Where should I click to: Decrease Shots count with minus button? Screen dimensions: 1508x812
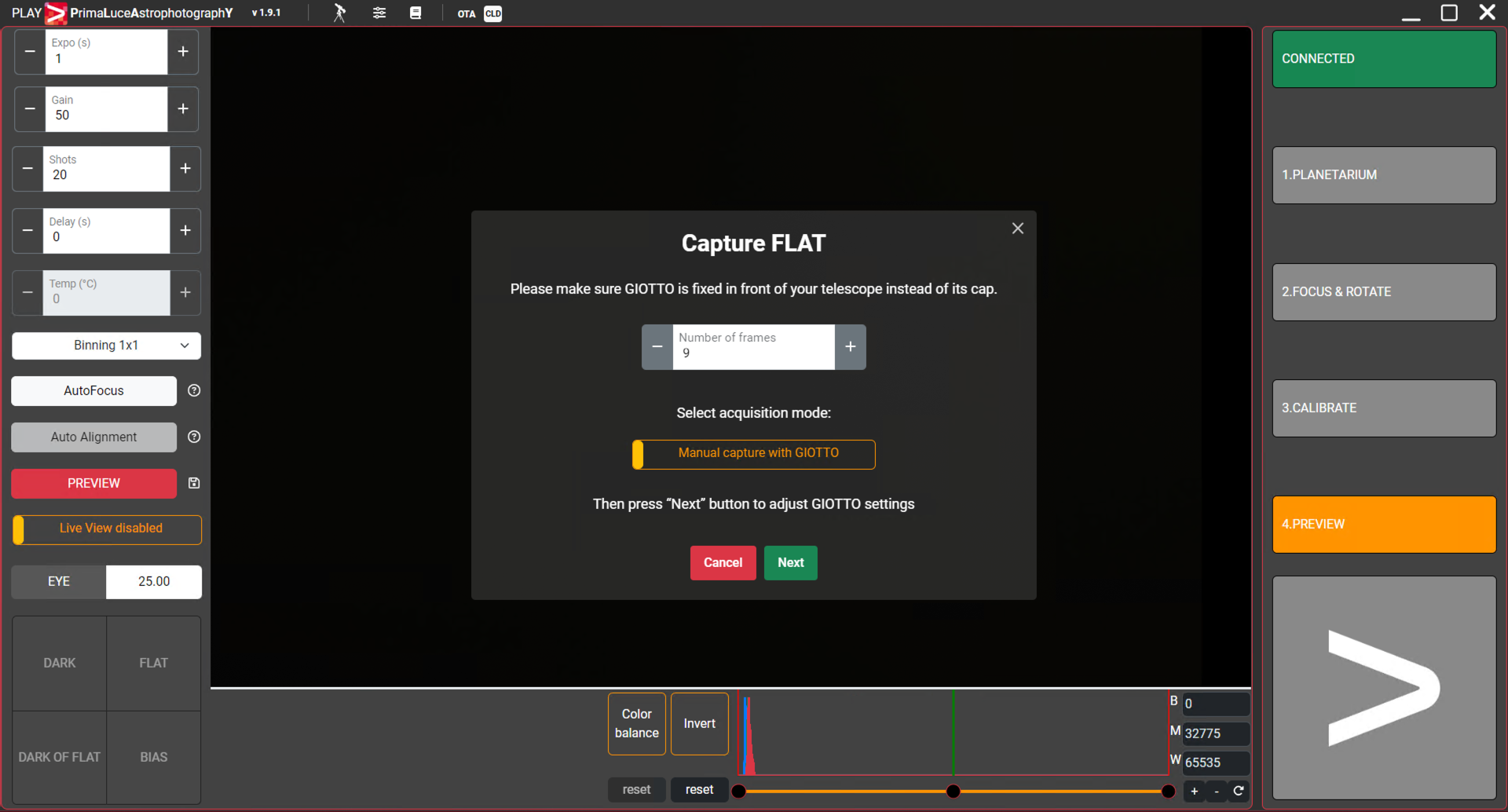27,169
